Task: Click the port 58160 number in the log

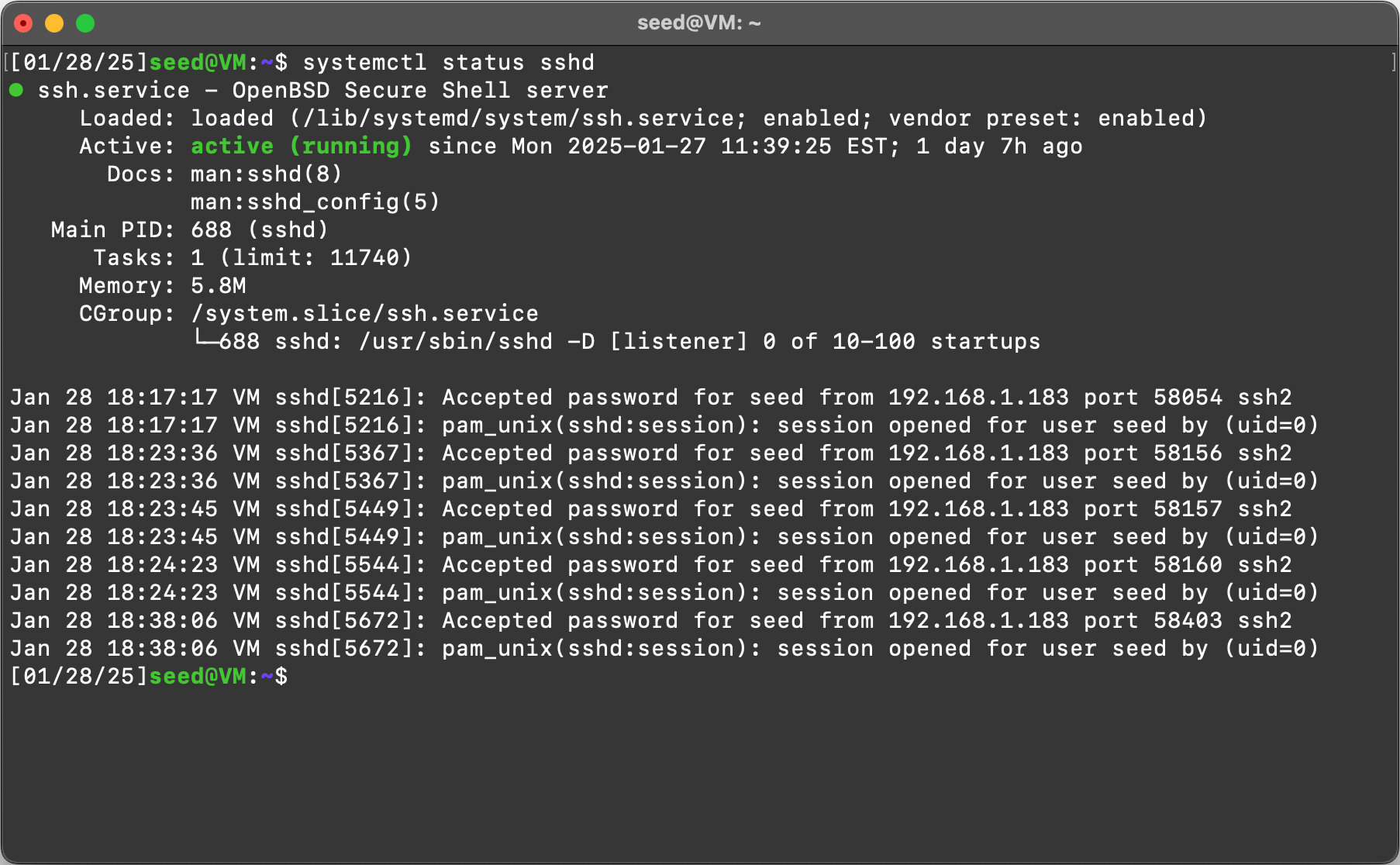Action: coord(1187,564)
